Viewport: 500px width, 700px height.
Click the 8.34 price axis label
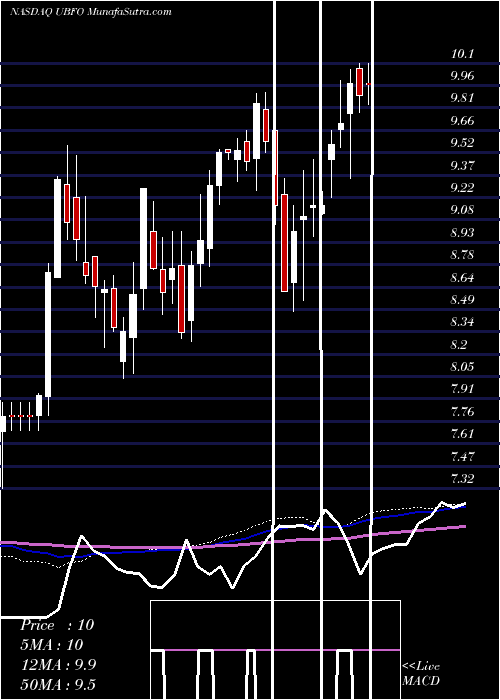462,322
